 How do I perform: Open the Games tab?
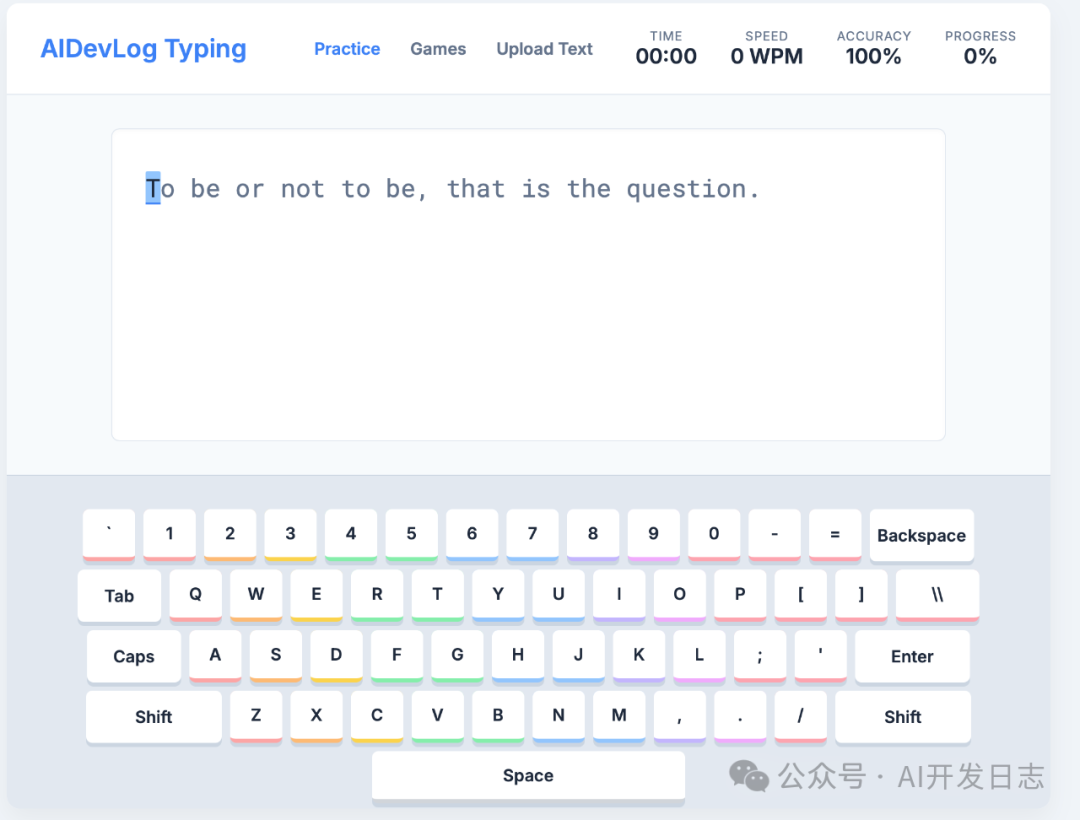pyautogui.click(x=438, y=49)
